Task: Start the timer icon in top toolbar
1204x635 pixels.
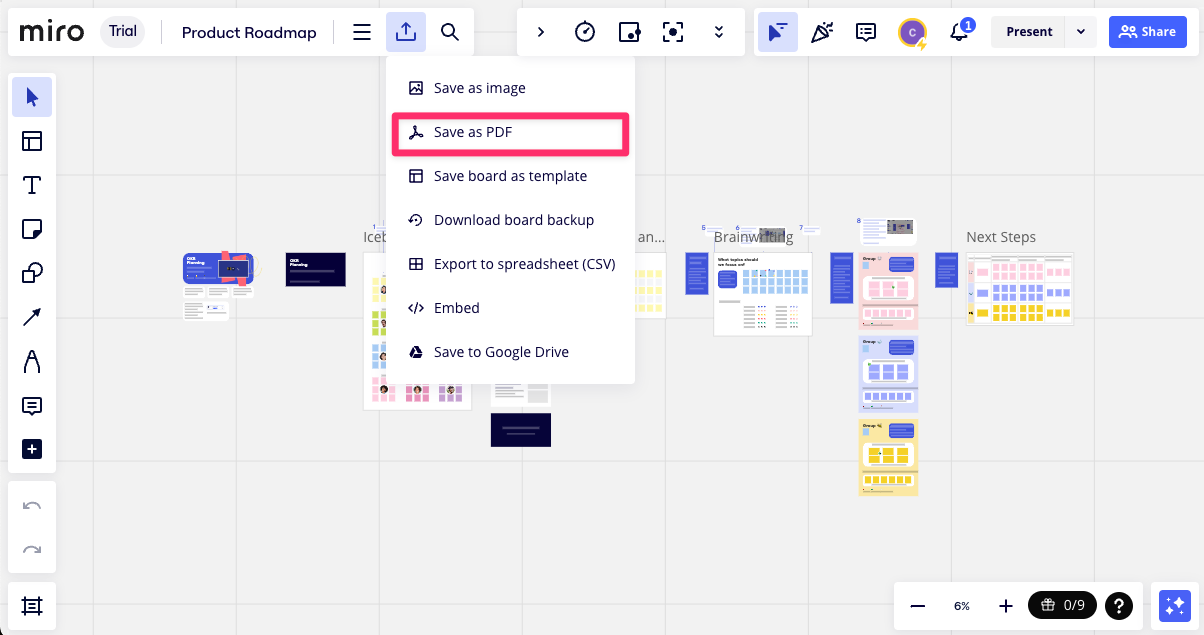Action: point(585,32)
